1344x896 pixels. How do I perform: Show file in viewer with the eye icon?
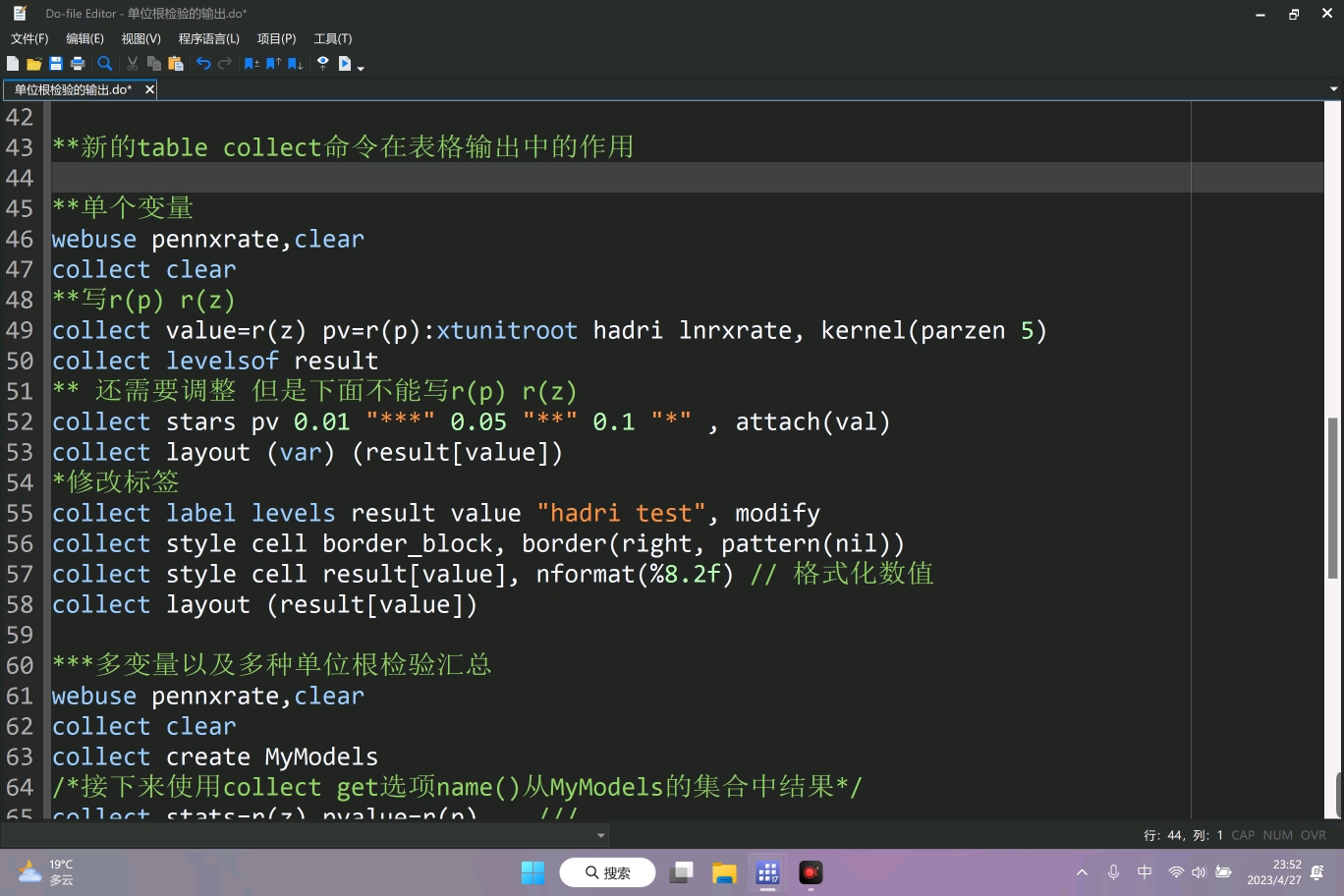click(322, 64)
